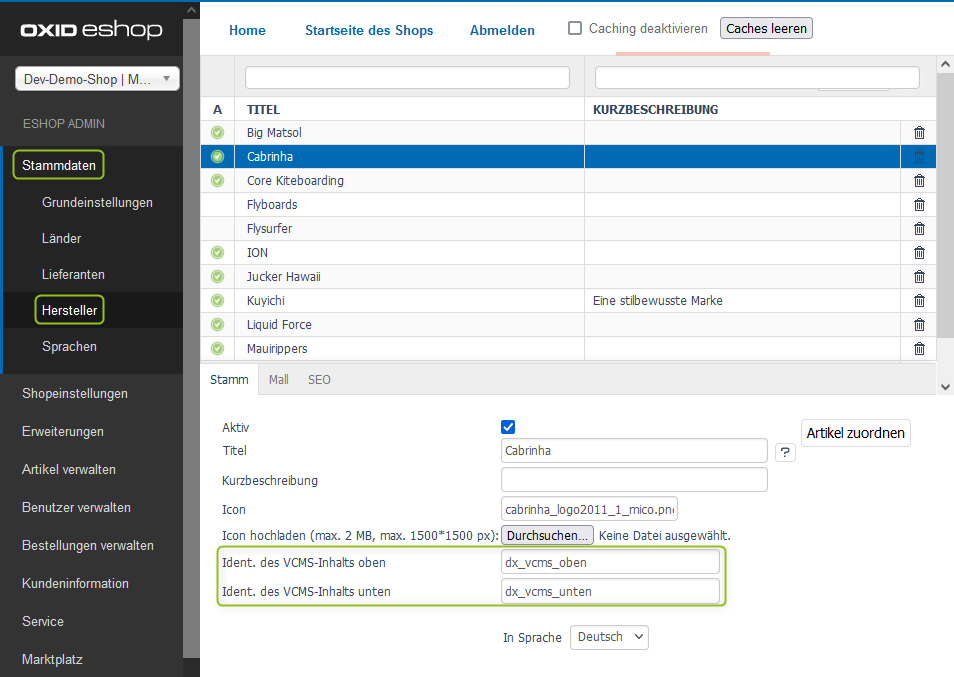This screenshot has width=954, height=677.
Task: Click the sidebar vertical scrollbar
Action: point(191,338)
